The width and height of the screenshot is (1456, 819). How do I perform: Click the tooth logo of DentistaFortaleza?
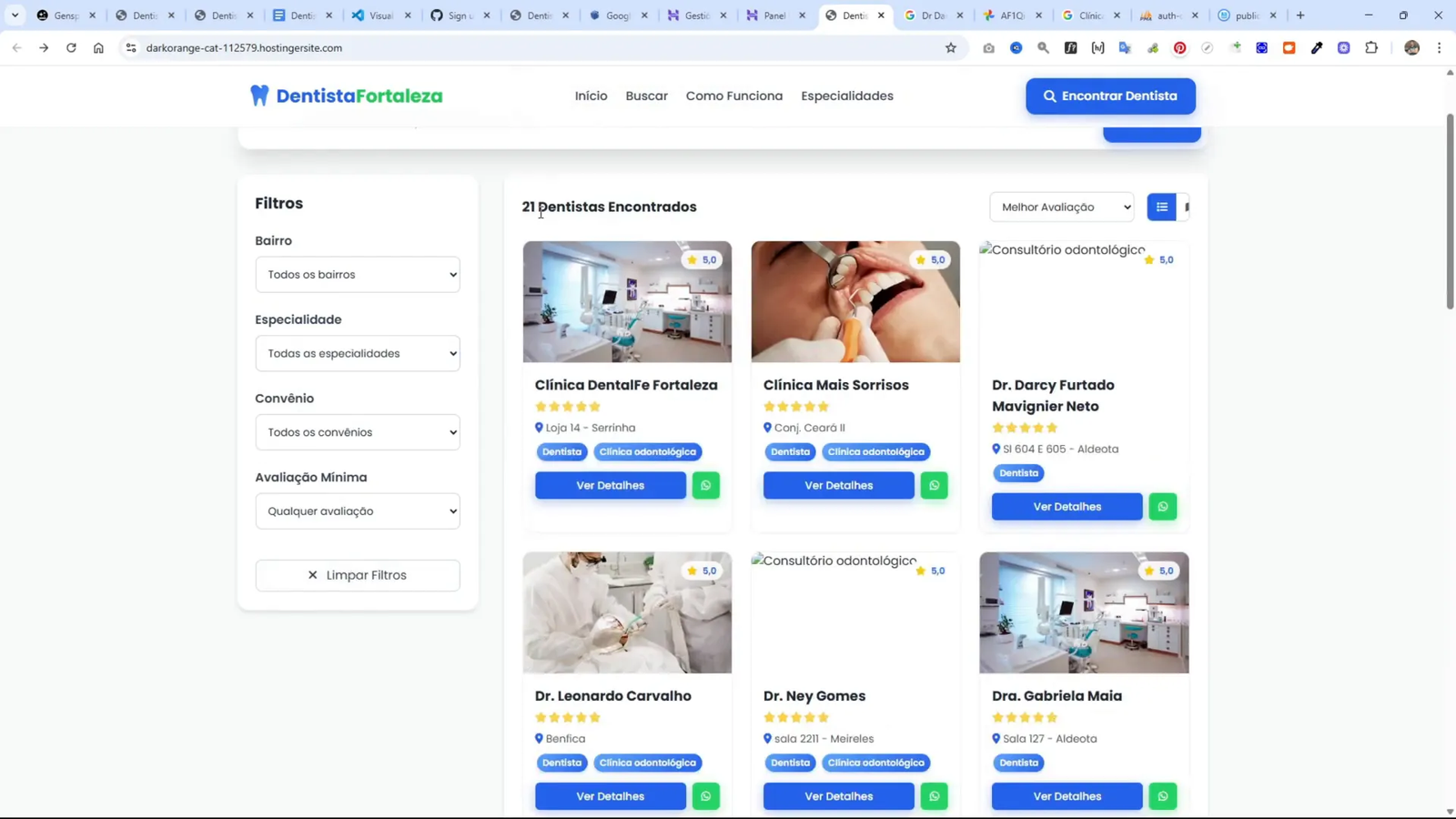pyautogui.click(x=258, y=95)
